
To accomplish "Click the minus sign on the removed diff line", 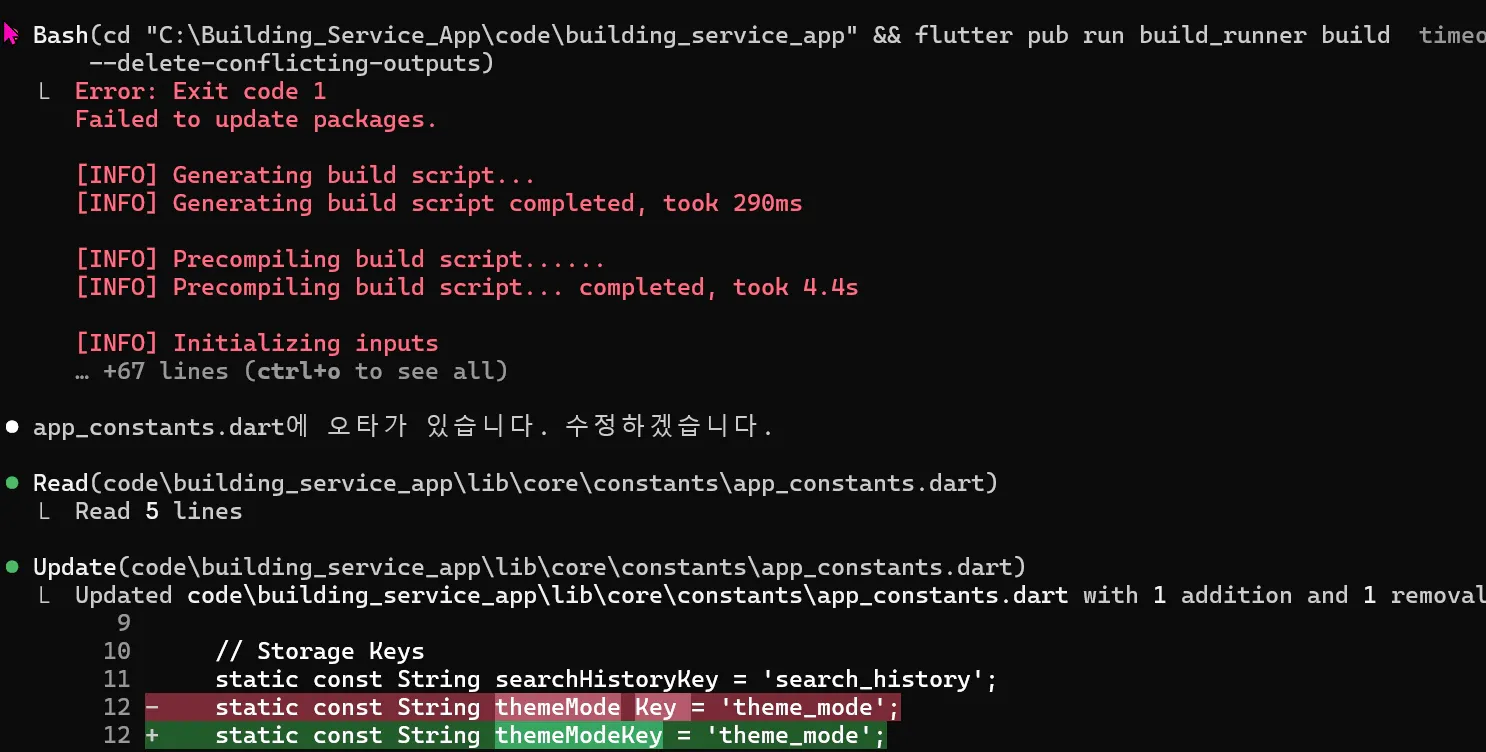I will (x=152, y=708).
